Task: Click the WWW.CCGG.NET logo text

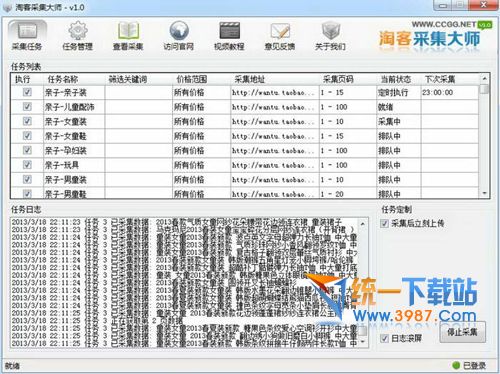Action: click(444, 24)
